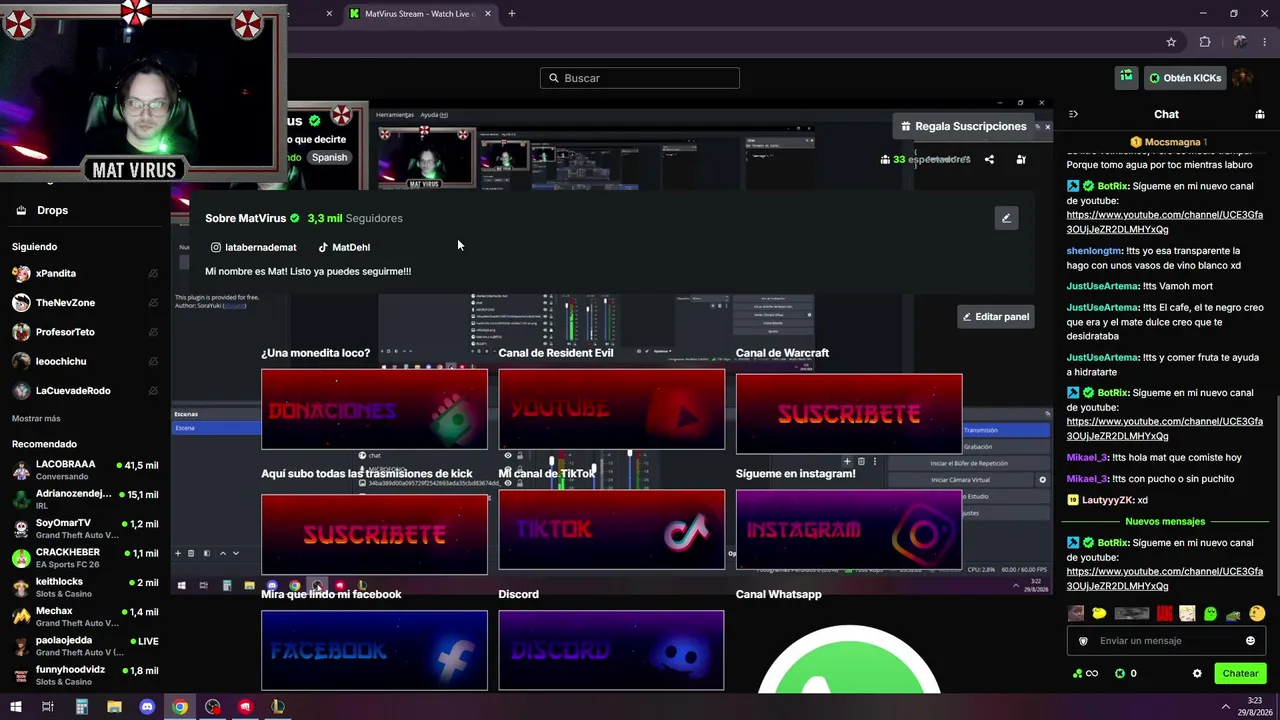The height and width of the screenshot is (720, 1280).
Task: Open leoochichu followed channel
Action: [x=85, y=361]
